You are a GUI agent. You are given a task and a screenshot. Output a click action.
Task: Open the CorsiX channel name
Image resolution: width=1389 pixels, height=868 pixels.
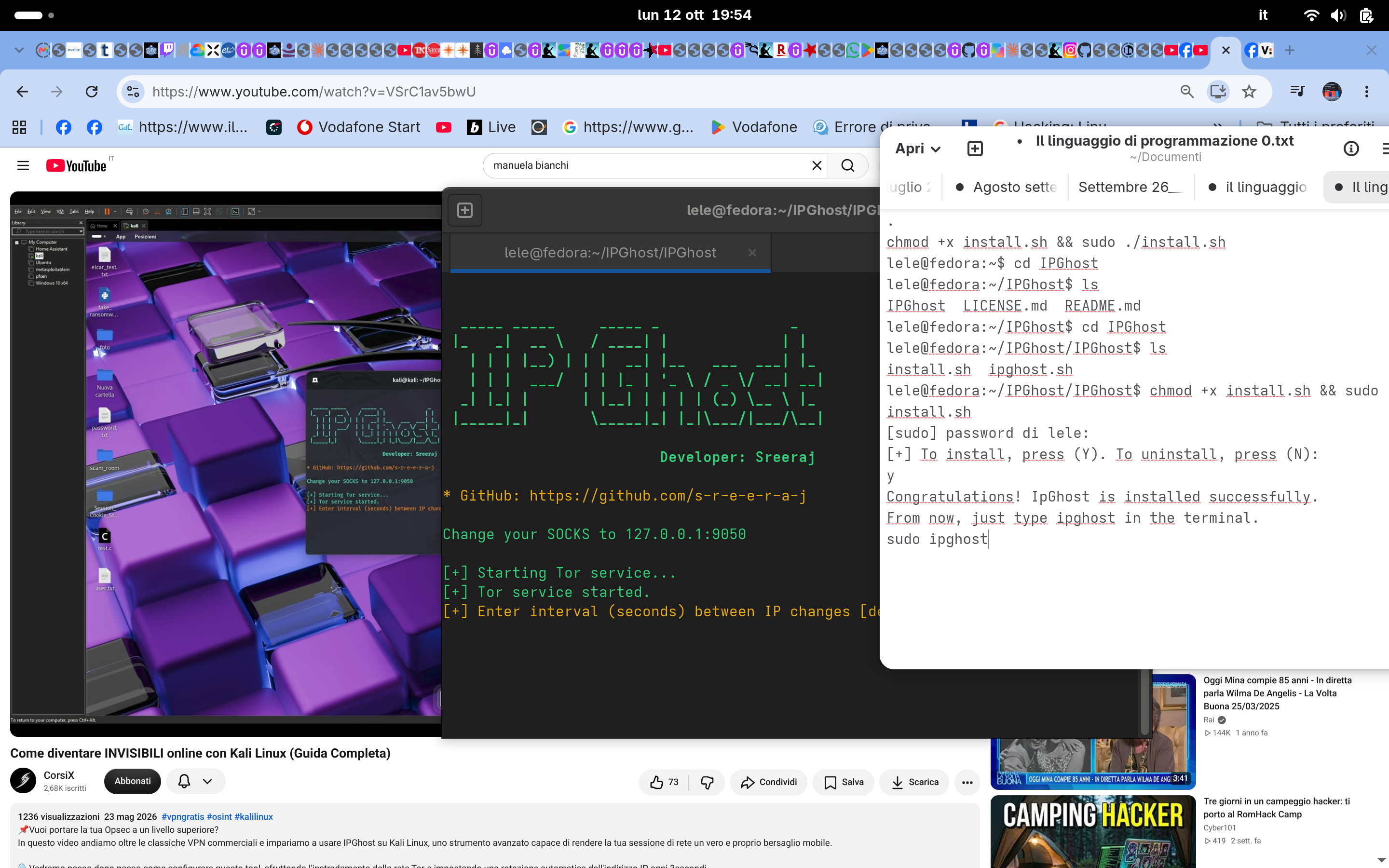[59, 775]
